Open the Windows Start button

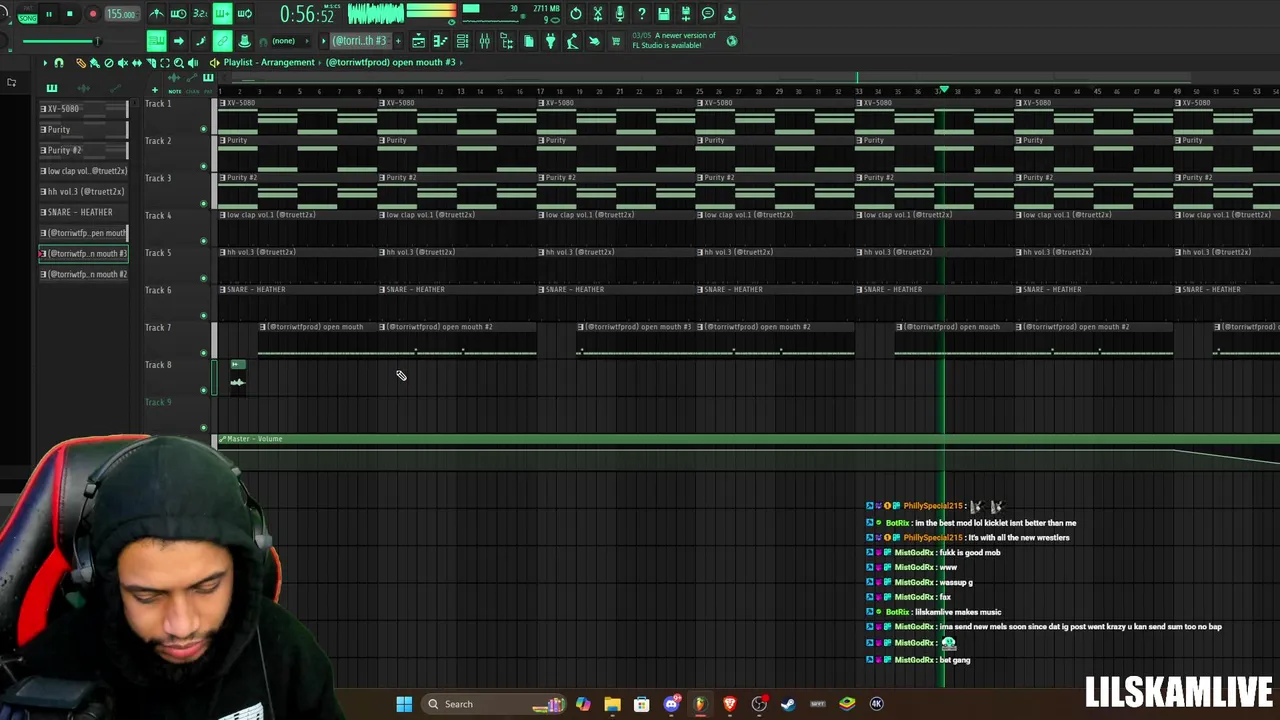point(404,704)
